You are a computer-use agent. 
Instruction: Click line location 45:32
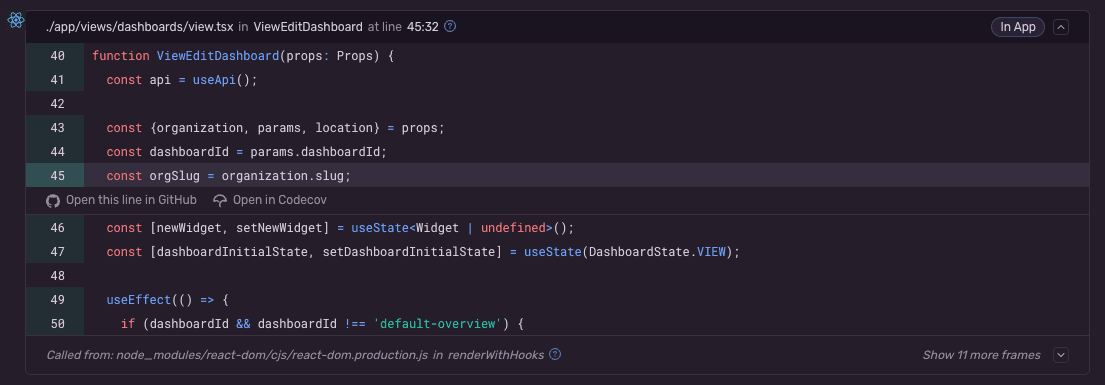click(x=423, y=27)
